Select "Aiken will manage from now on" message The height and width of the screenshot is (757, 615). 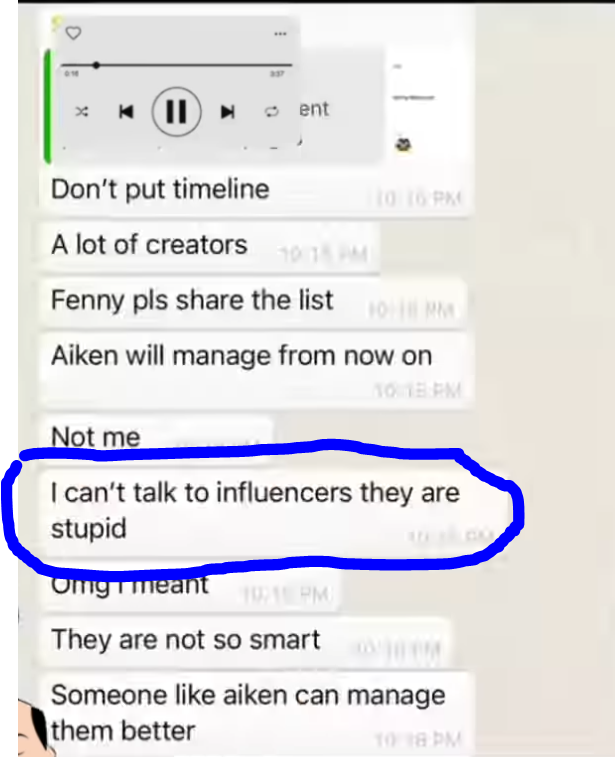click(255, 369)
